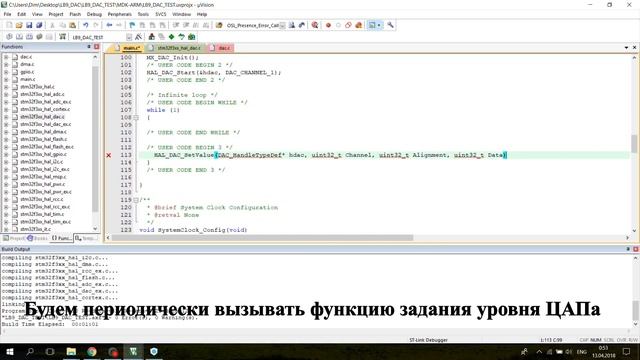Close the Functions panel

pos(97,47)
